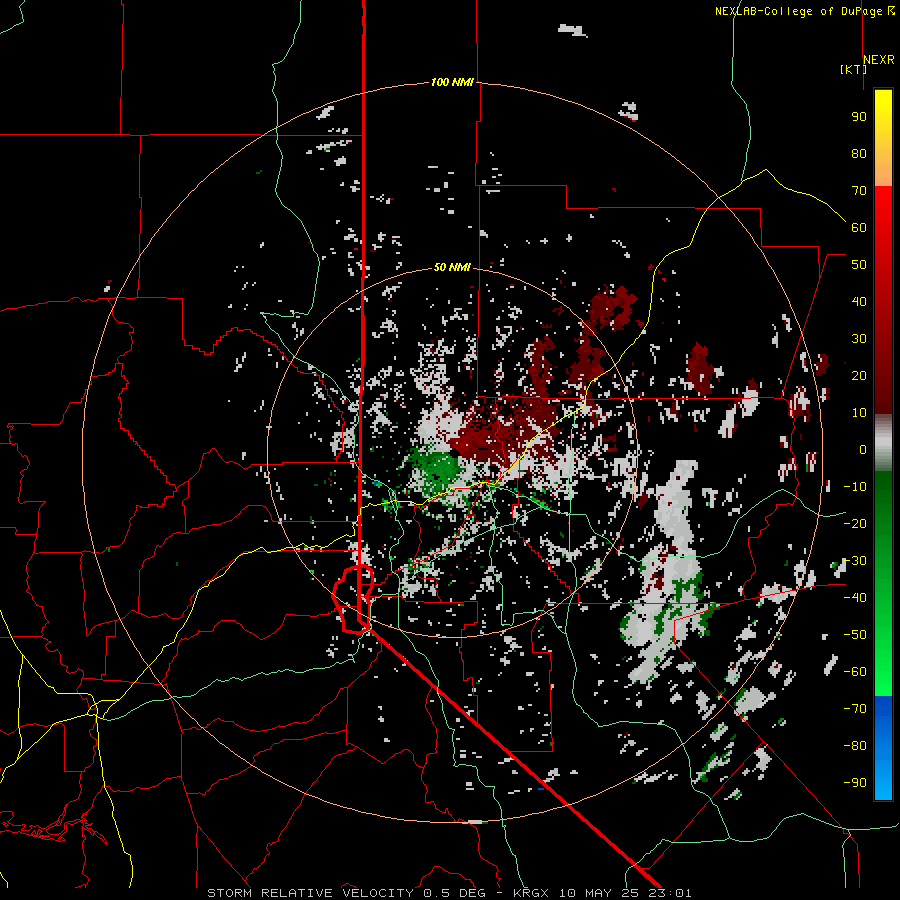Select the "0.5 DEG" elevation text

point(454,893)
